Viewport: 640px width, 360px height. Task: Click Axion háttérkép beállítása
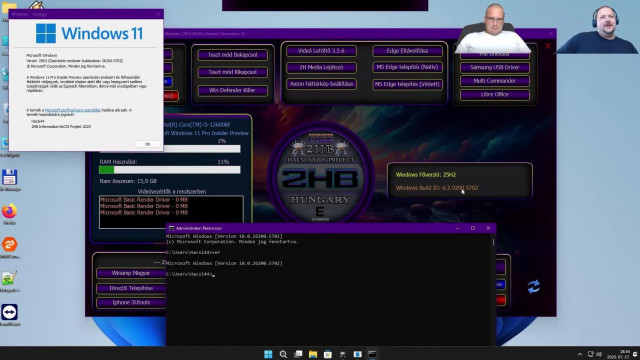(321, 84)
